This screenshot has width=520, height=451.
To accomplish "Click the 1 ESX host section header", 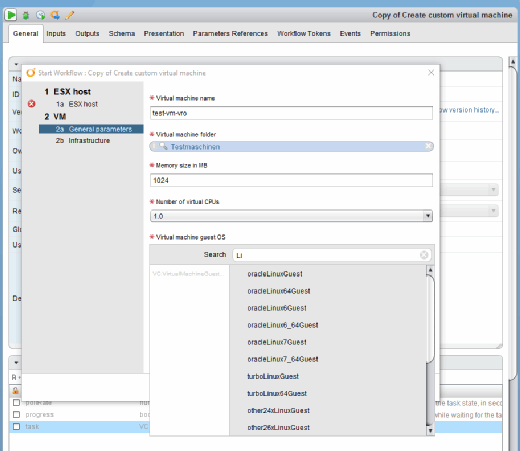I will 68,92.
